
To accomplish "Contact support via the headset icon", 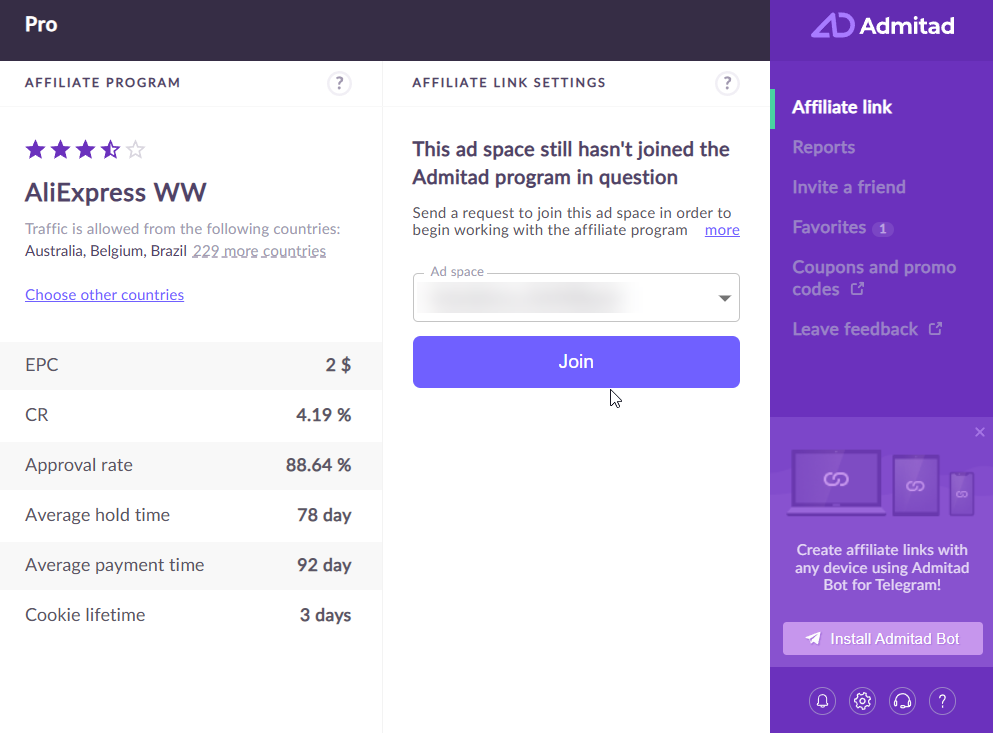I will (902, 701).
